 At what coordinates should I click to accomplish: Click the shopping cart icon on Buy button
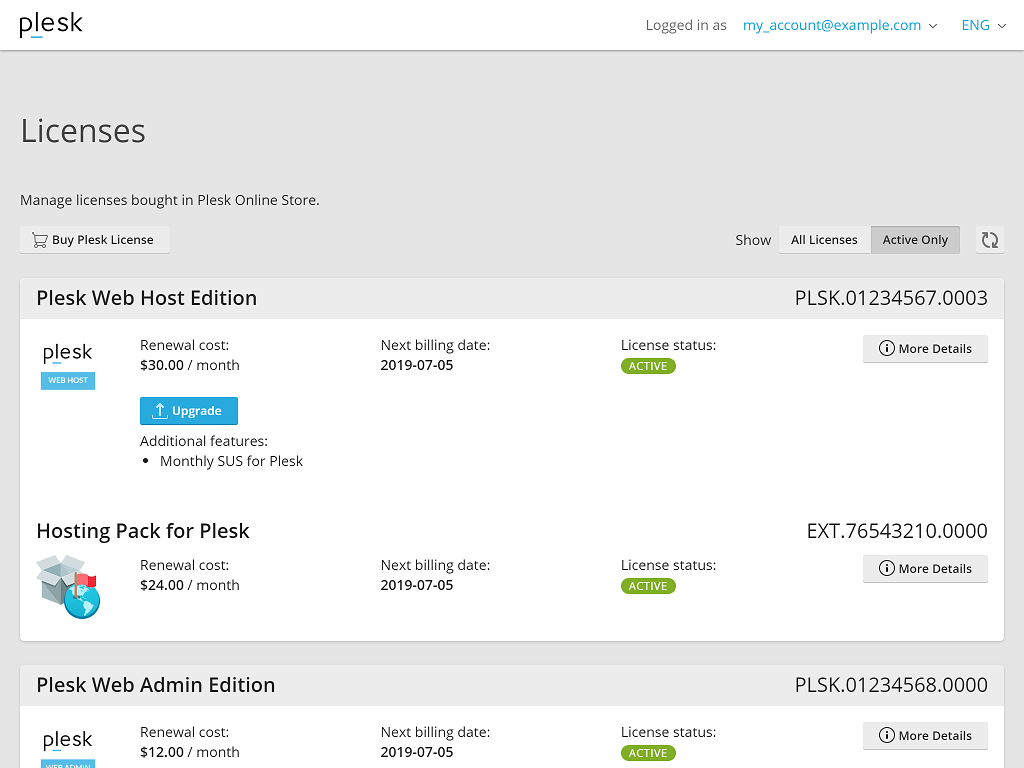tap(40, 240)
